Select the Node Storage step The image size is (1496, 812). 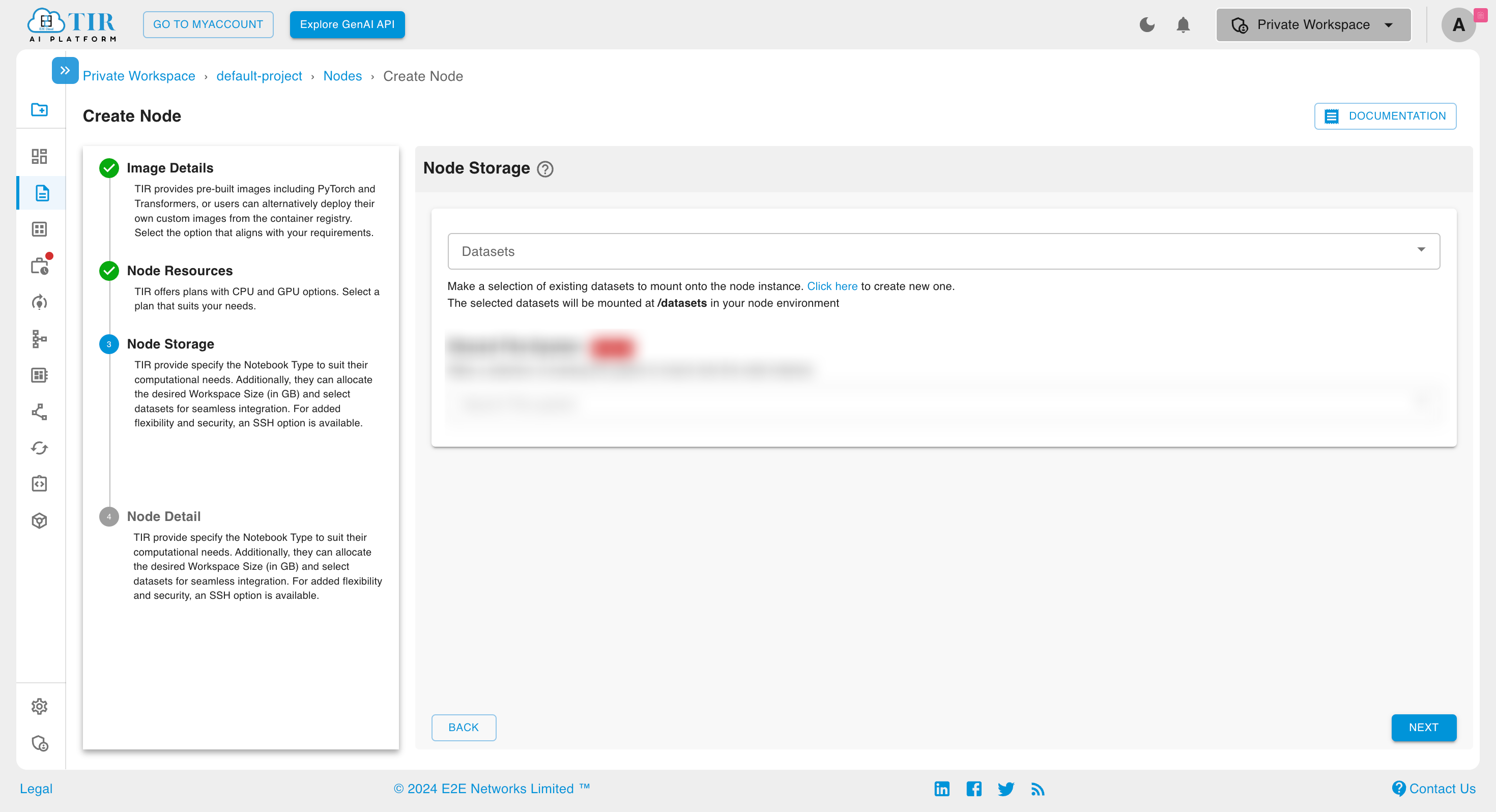[x=170, y=344]
